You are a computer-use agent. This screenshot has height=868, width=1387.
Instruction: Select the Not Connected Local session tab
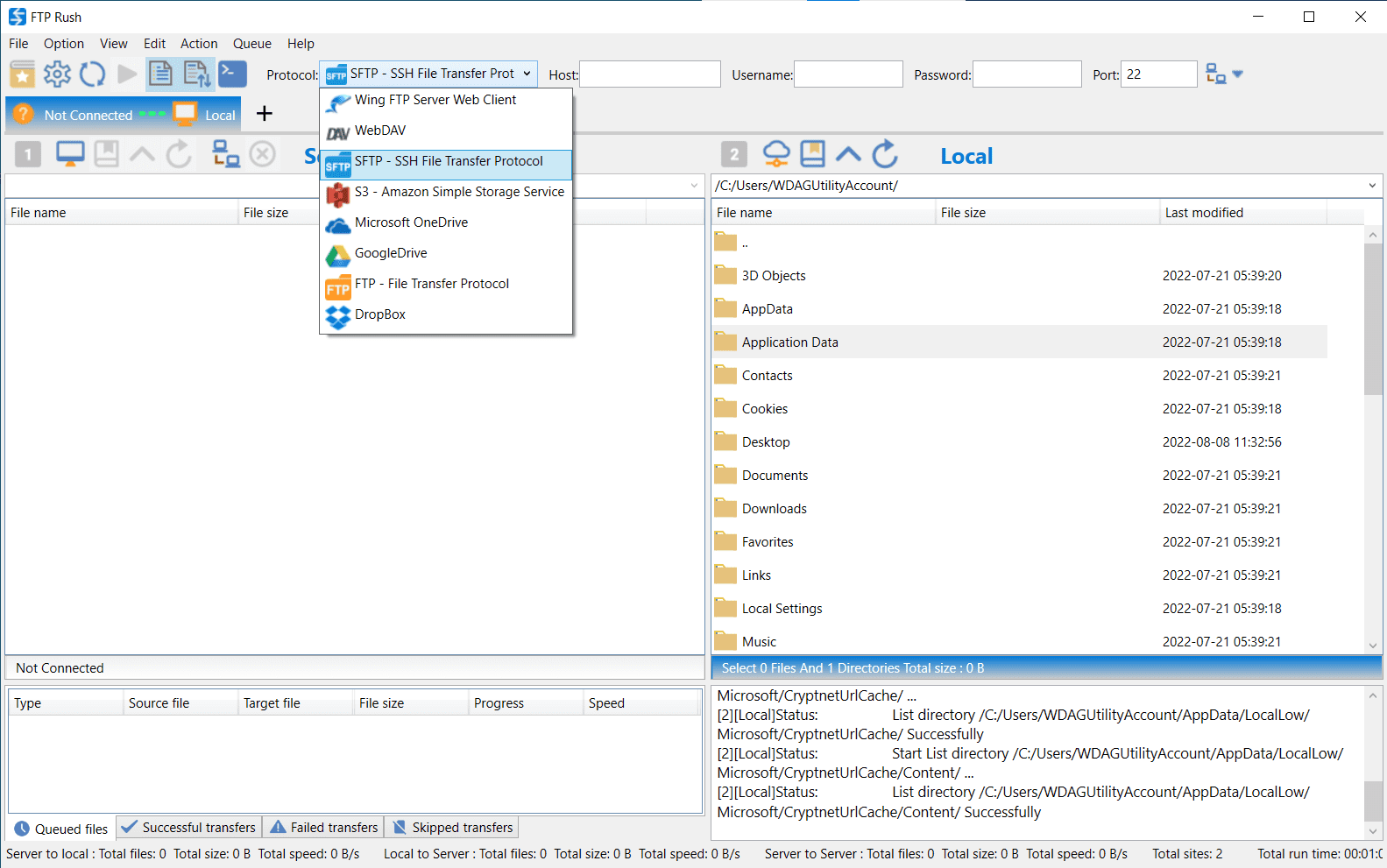124,115
